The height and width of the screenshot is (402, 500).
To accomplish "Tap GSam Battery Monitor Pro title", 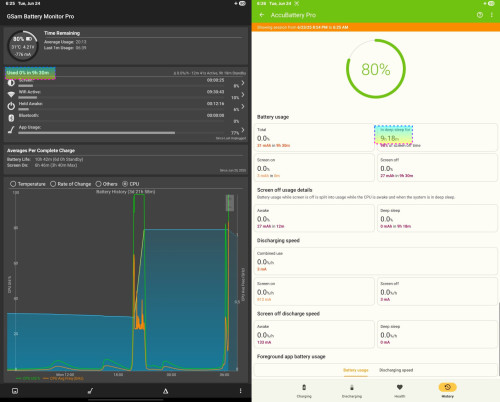I will pos(40,16).
